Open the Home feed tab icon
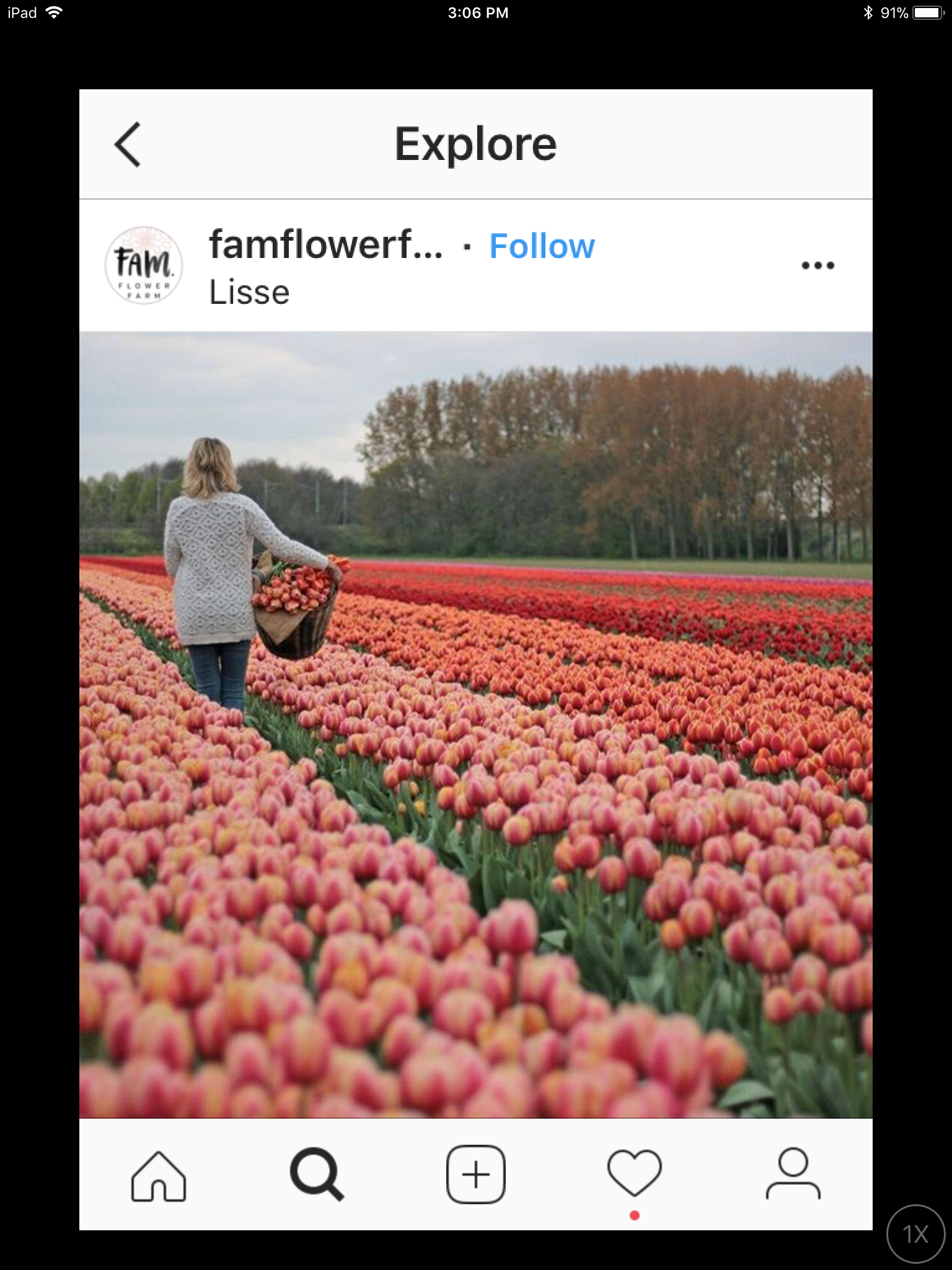 coord(159,1176)
